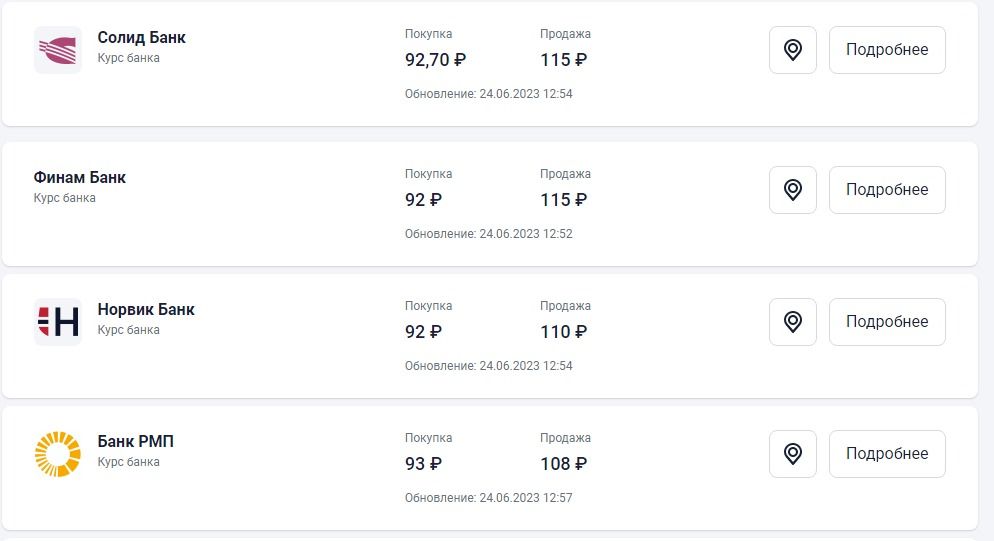The height and width of the screenshot is (541, 994).
Task: Click Банк РМП map marker icon
Action: click(x=793, y=454)
